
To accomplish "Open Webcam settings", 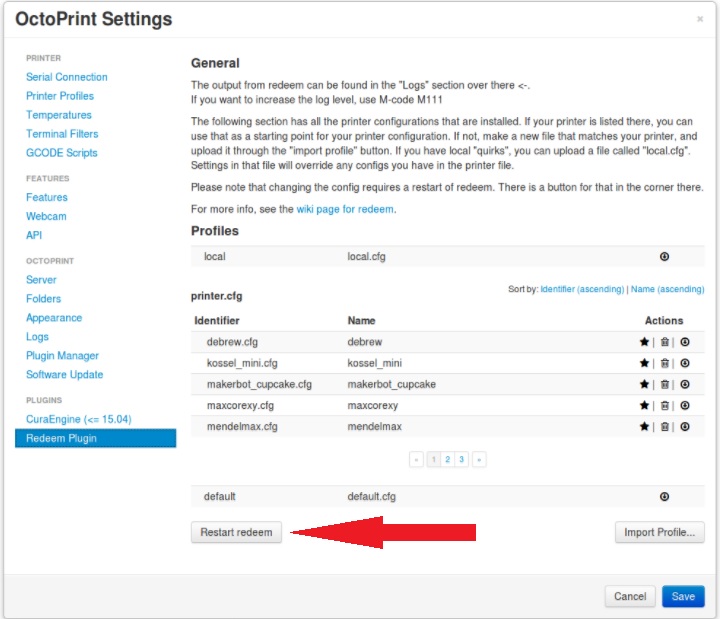I will [46, 216].
